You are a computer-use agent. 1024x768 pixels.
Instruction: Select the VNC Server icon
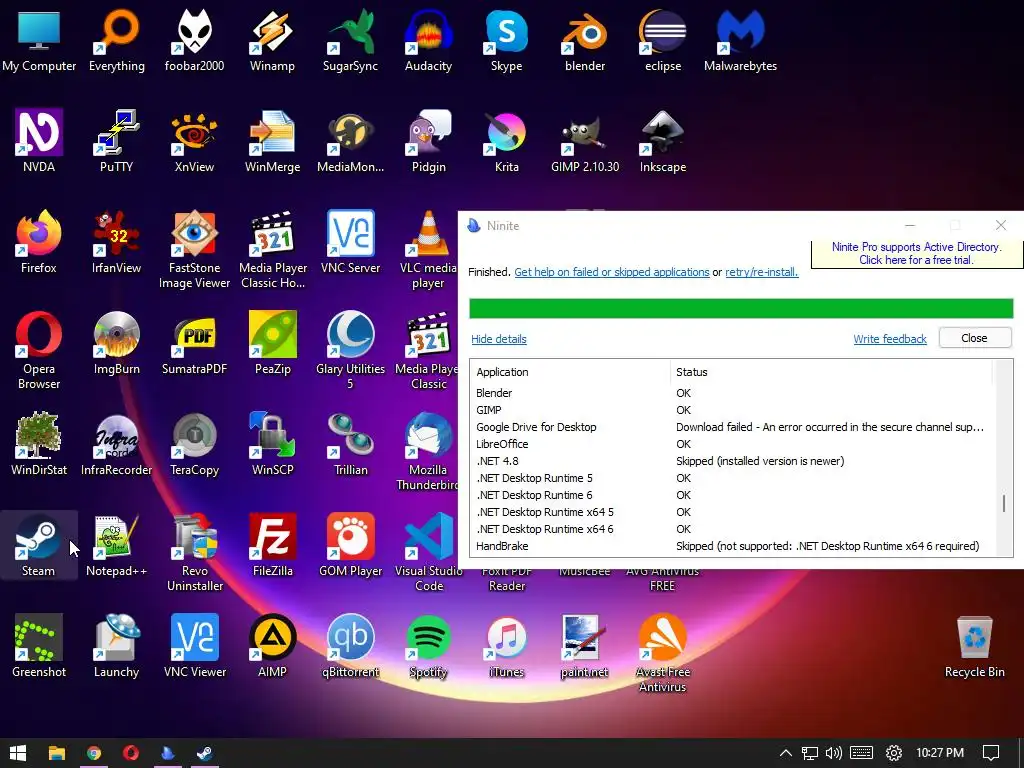coord(351,242)
